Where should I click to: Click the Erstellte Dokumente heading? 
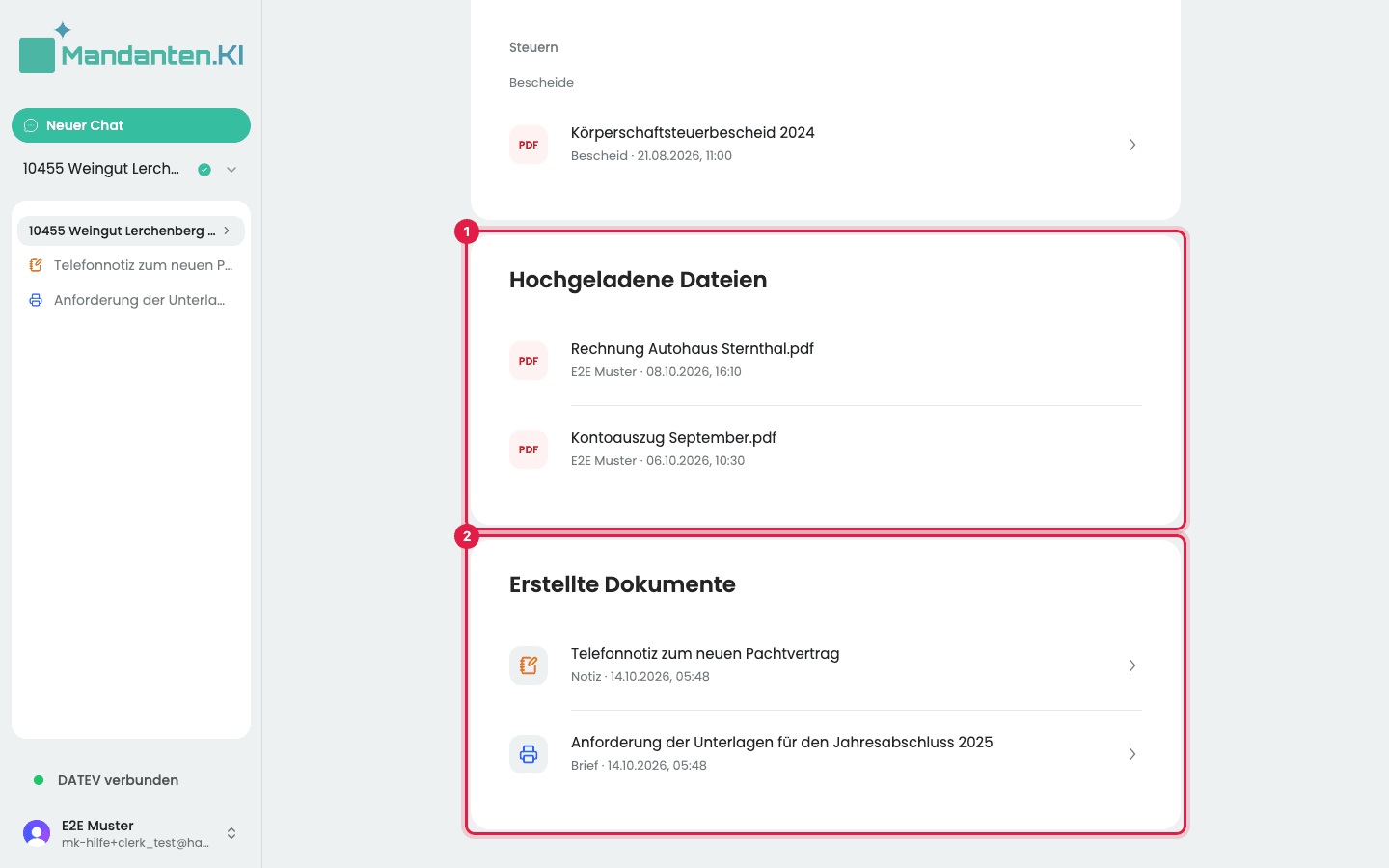pos(622,584)
